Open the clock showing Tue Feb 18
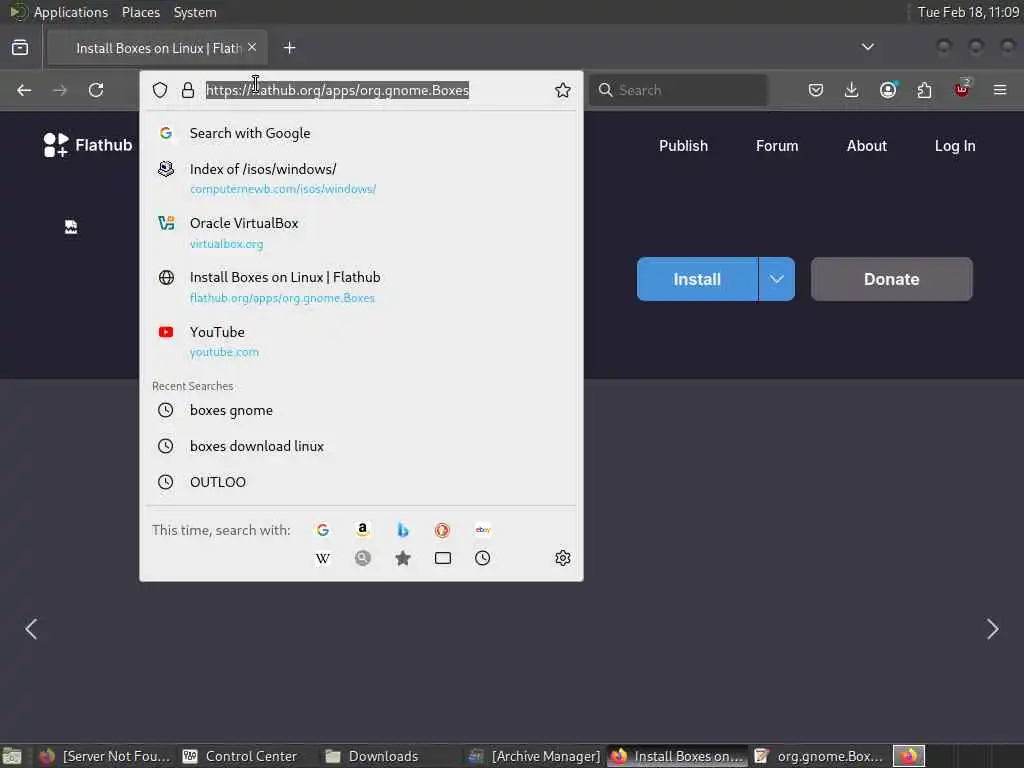This screenshot has height=768, width=1024. point(968,12)
